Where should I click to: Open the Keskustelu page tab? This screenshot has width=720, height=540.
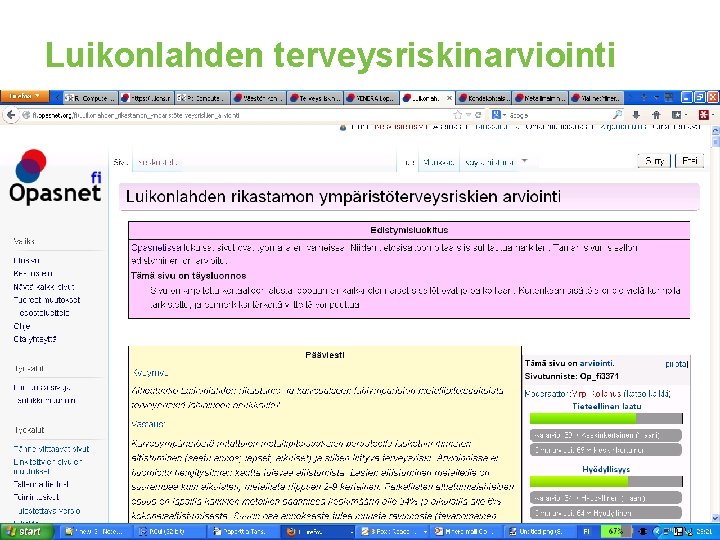click(158, 162)
